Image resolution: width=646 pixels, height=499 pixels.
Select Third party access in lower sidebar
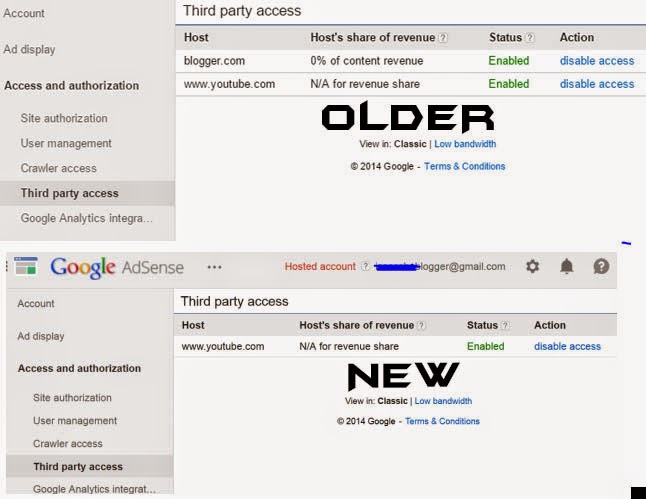tap(90, 466)
